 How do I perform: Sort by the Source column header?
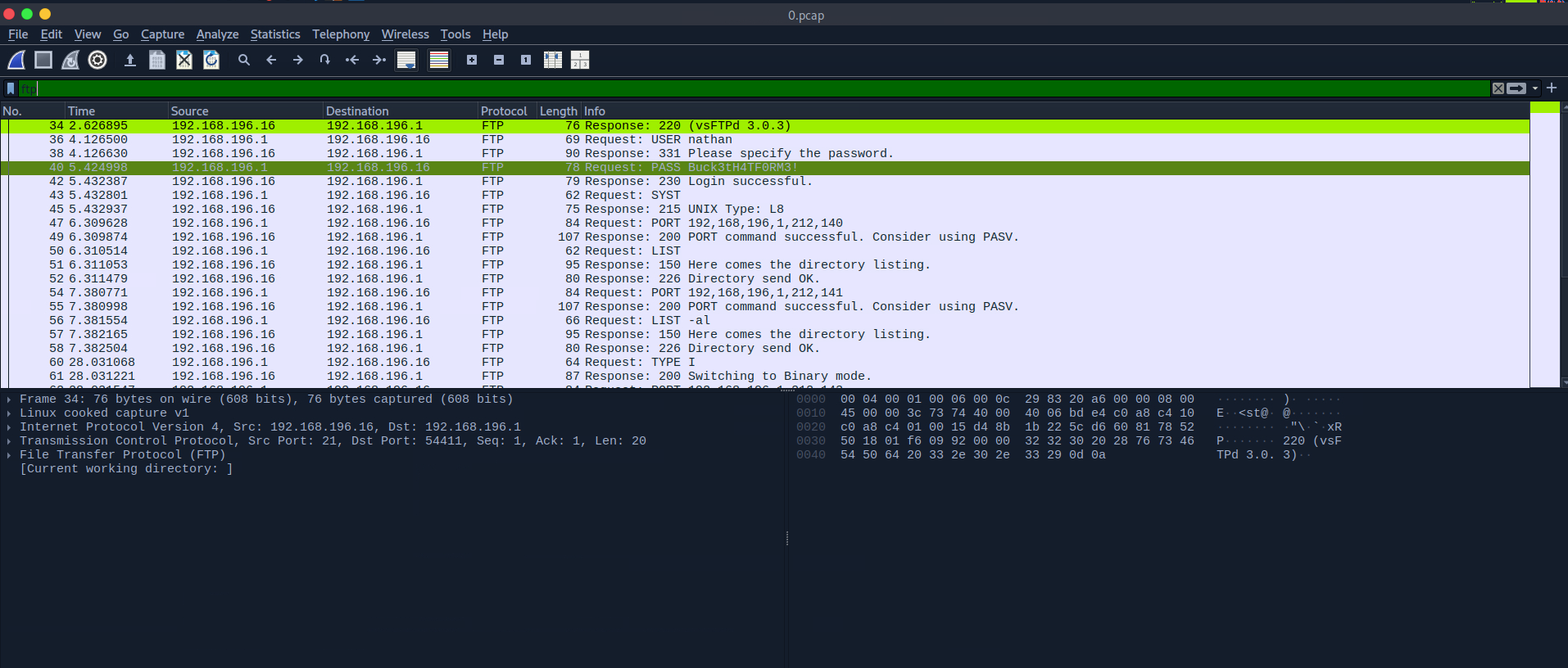point(245,111)
